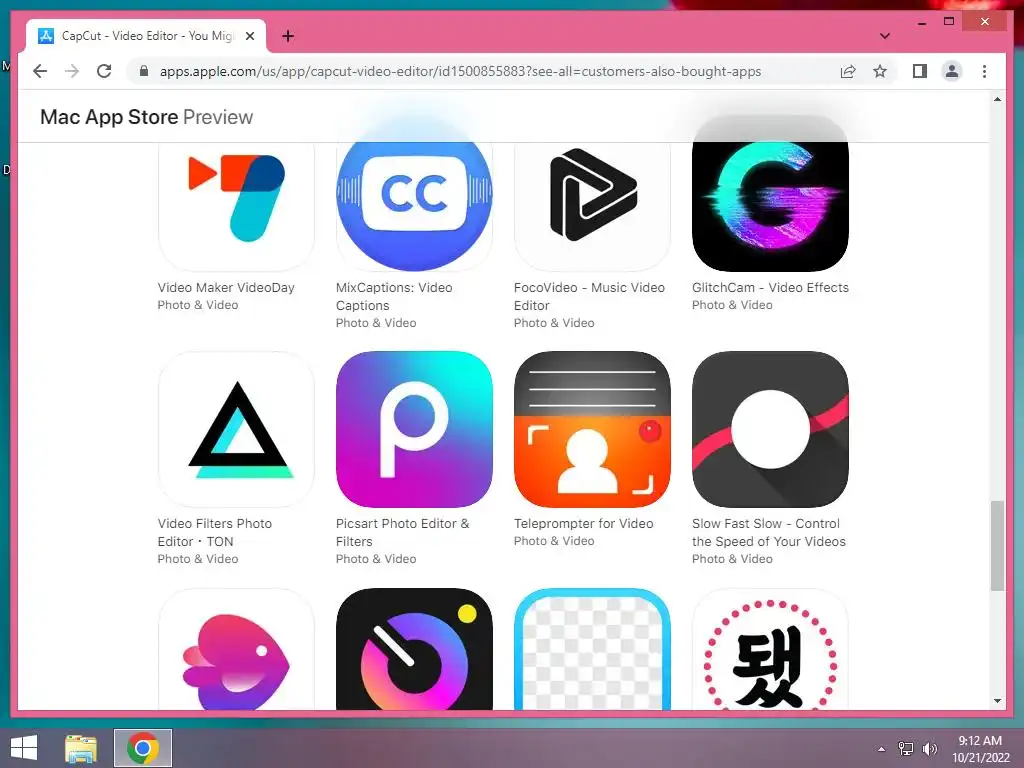Open the GlitchCam G app icon

[771, 206]
